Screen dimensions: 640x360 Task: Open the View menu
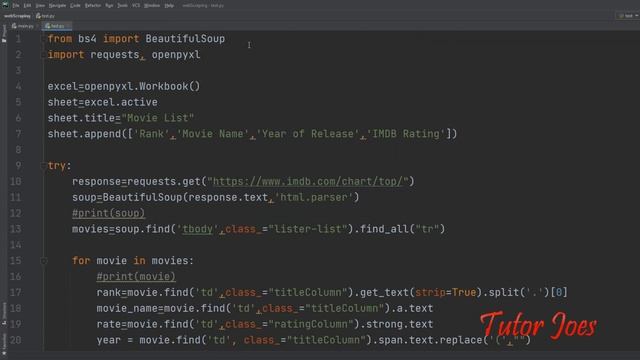40,6
